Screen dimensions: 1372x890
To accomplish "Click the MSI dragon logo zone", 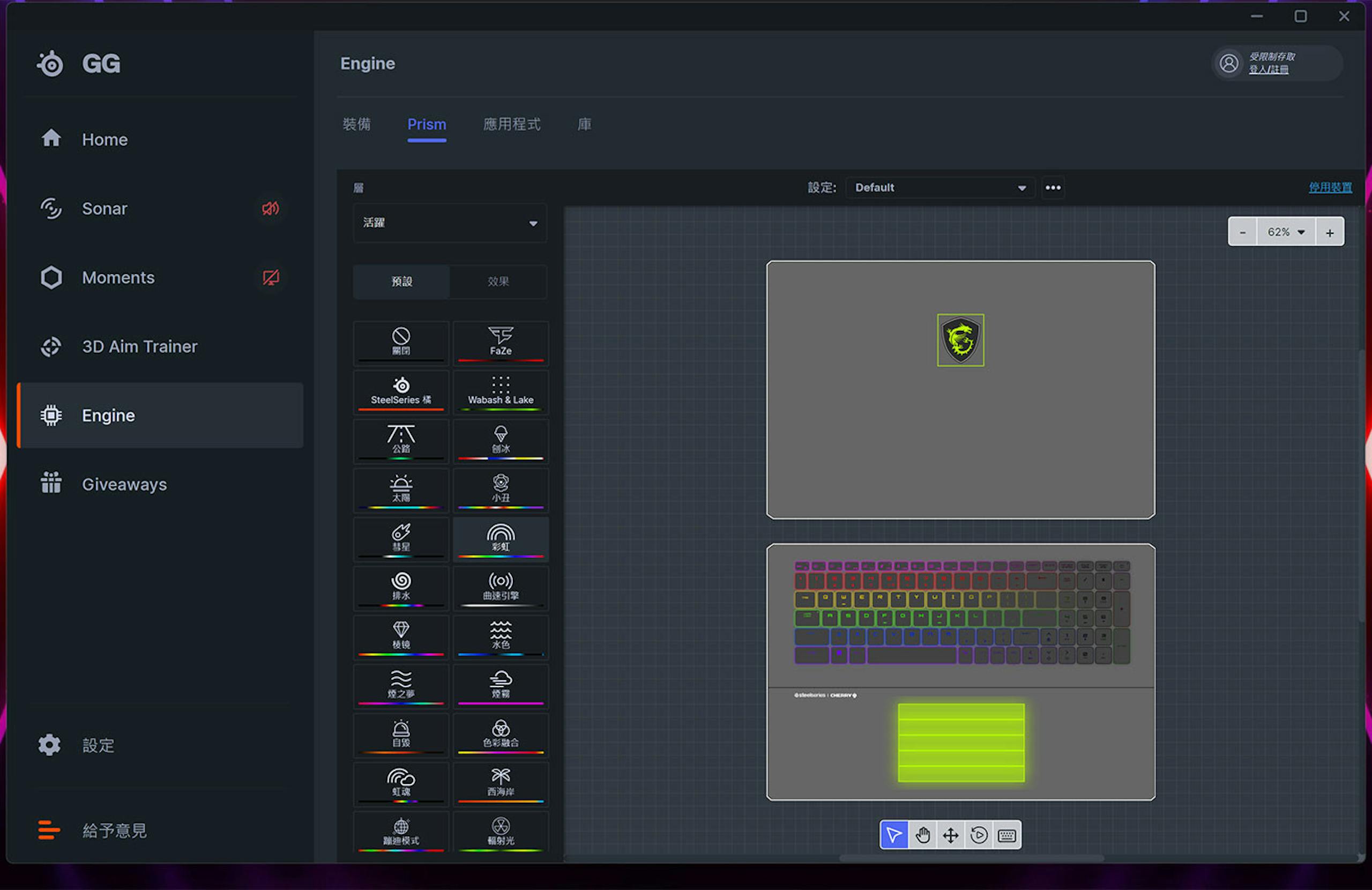I will tap(960, 340).
